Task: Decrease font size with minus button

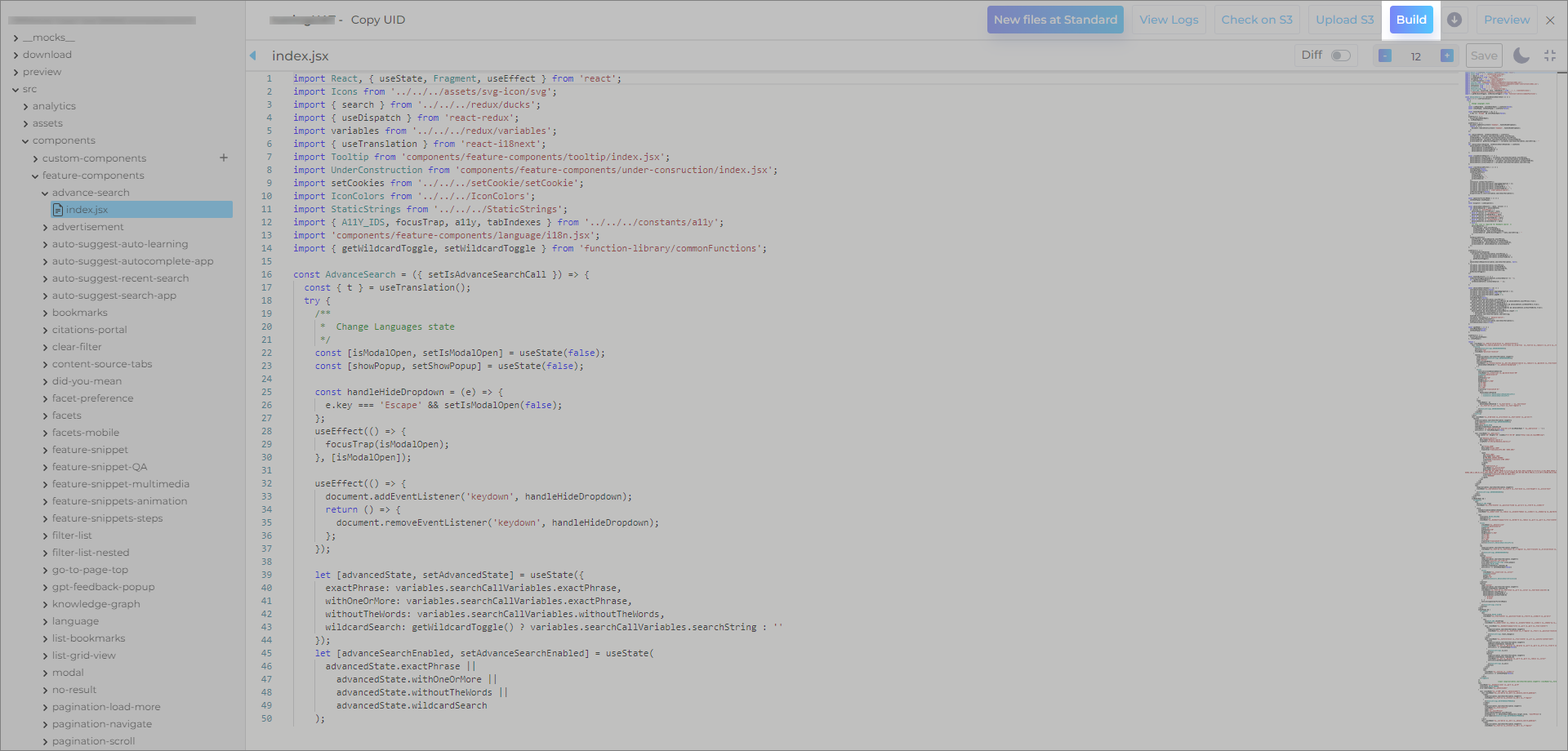Action: [x=1385, y=56]
